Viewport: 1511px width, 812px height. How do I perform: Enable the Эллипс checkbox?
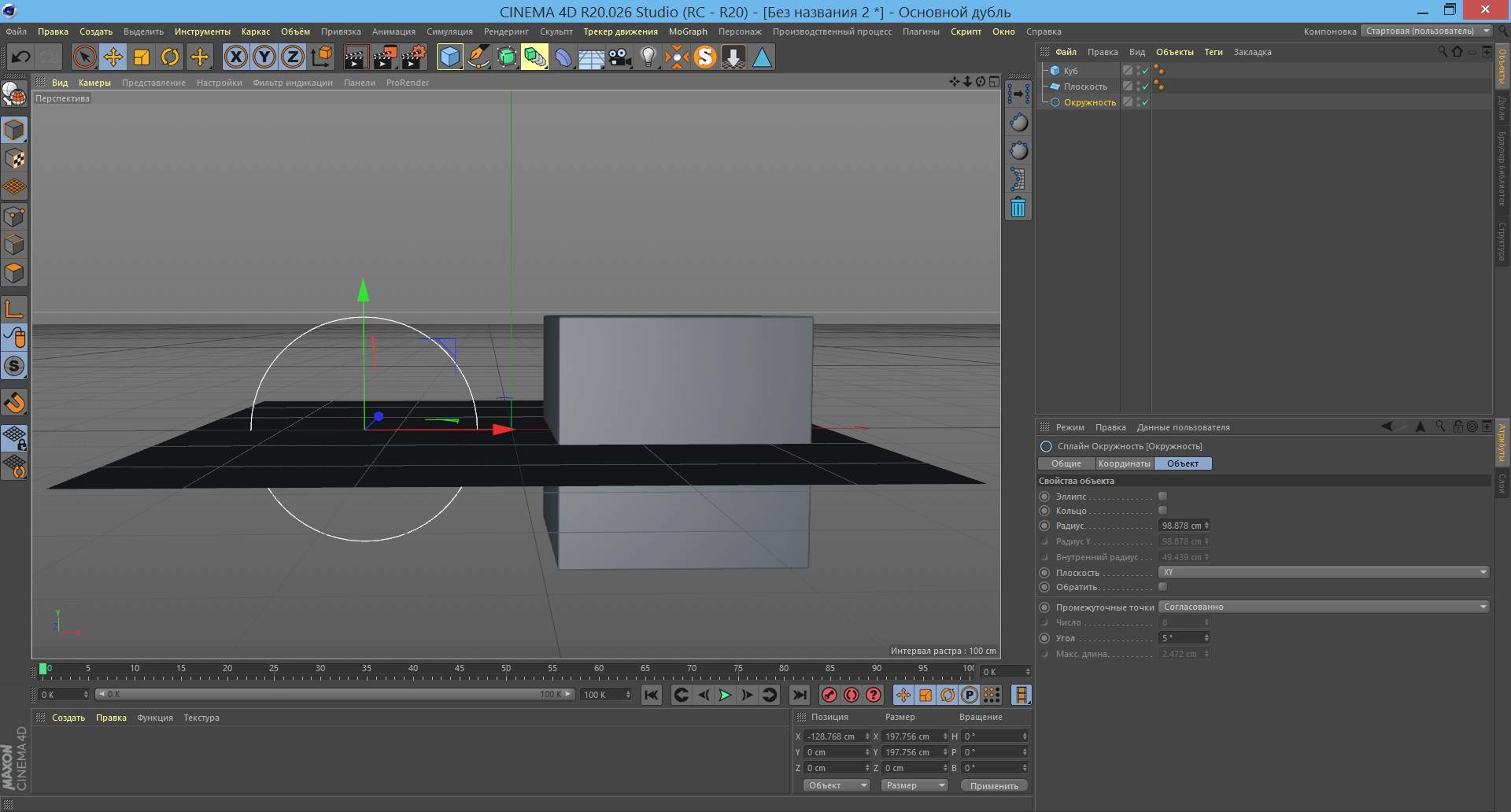click(x=1162, y=496)
